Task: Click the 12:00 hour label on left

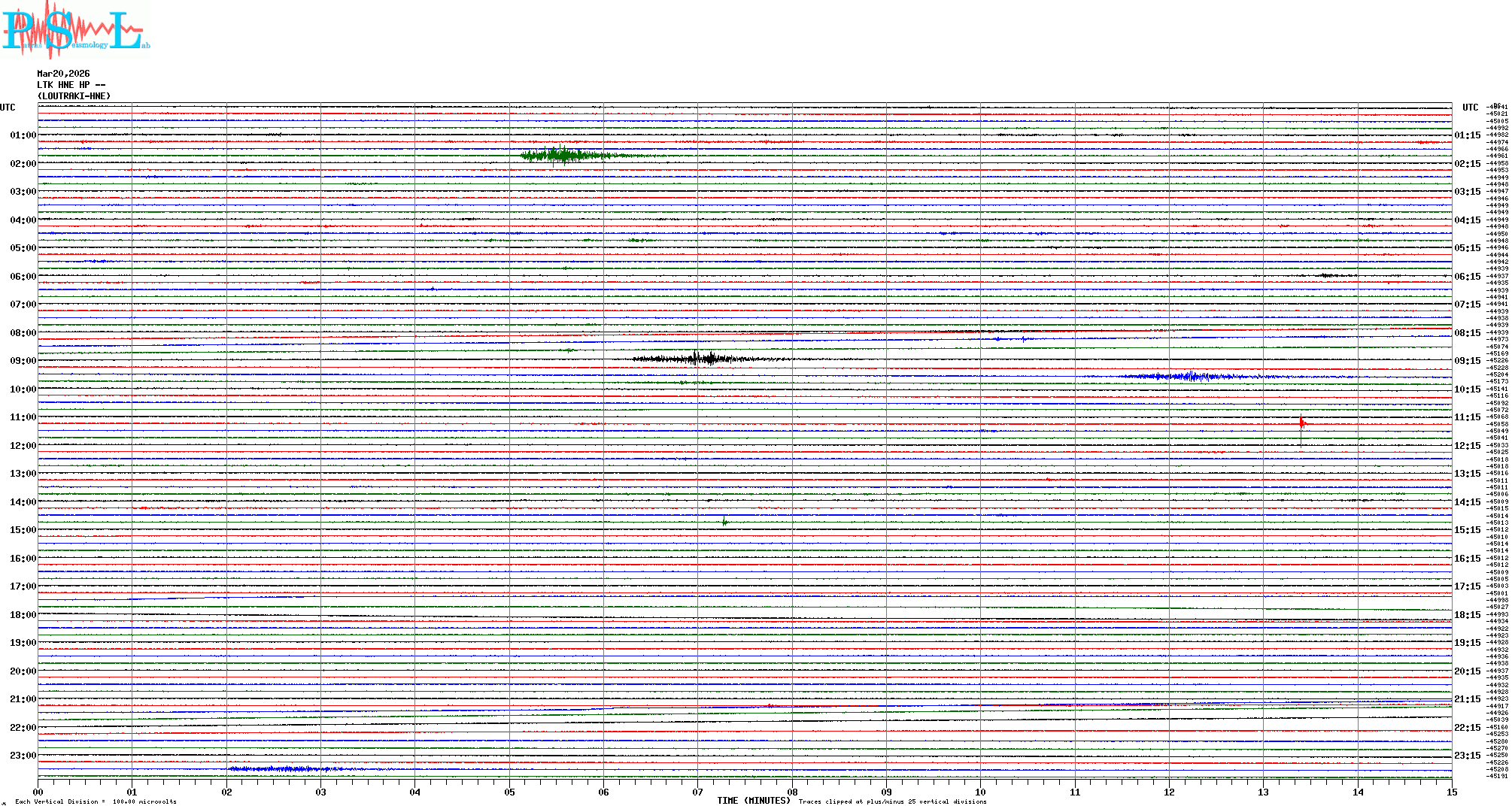Action: [x=23, y=446]
